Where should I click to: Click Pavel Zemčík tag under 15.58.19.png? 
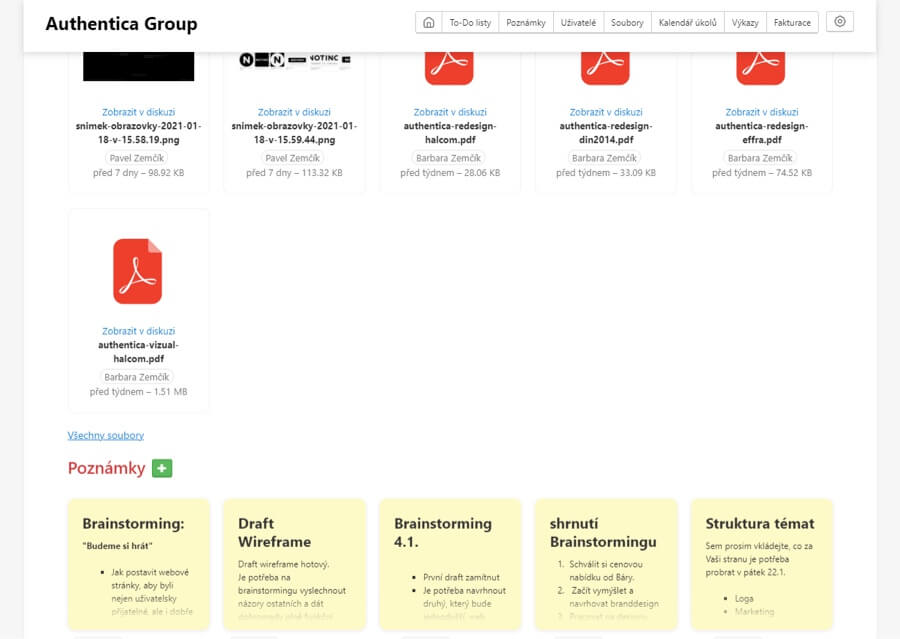point(137,158)
